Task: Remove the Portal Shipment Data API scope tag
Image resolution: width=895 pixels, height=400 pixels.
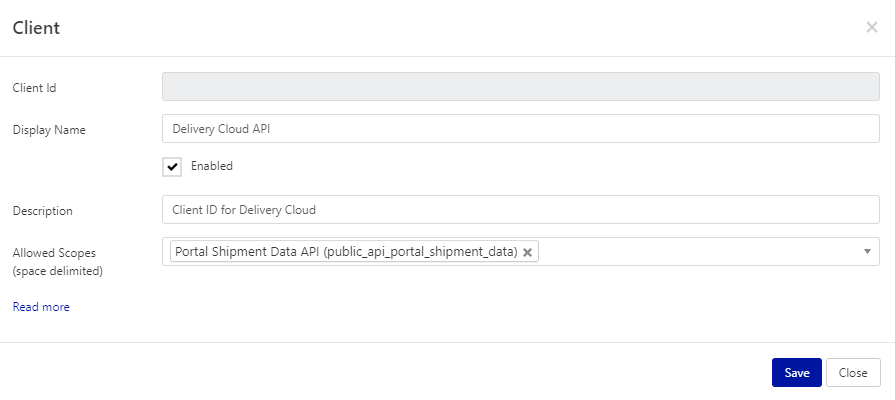Action: click(x=528, y=252)
